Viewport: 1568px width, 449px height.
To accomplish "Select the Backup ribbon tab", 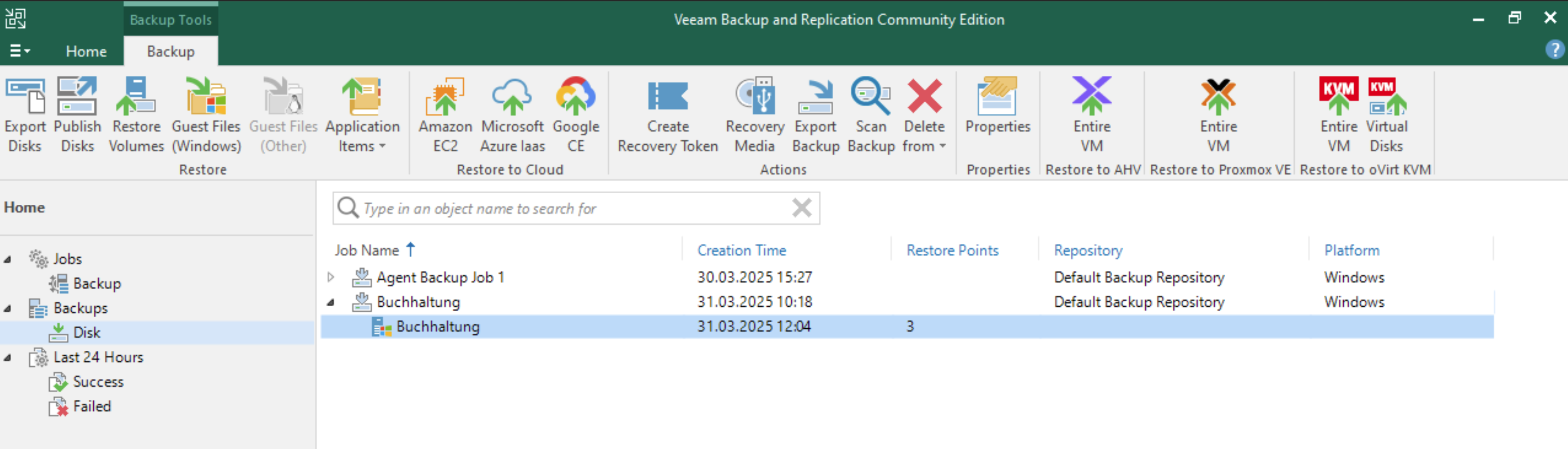I will pos(171,52).
